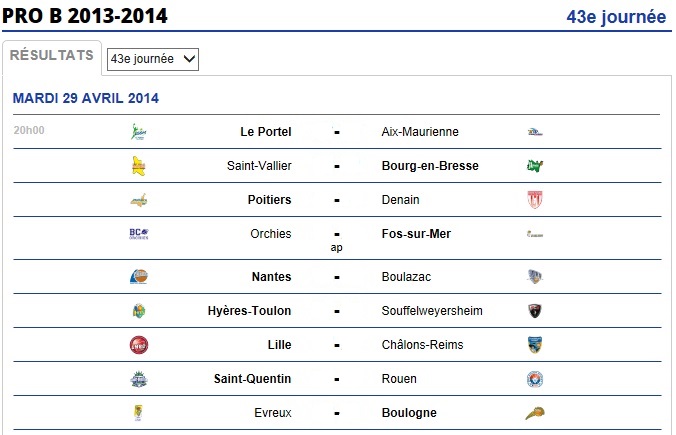This screenshot has height=435, width=676.
Task: Click the BC Orchies logo
Action: (x=138, y=234)
